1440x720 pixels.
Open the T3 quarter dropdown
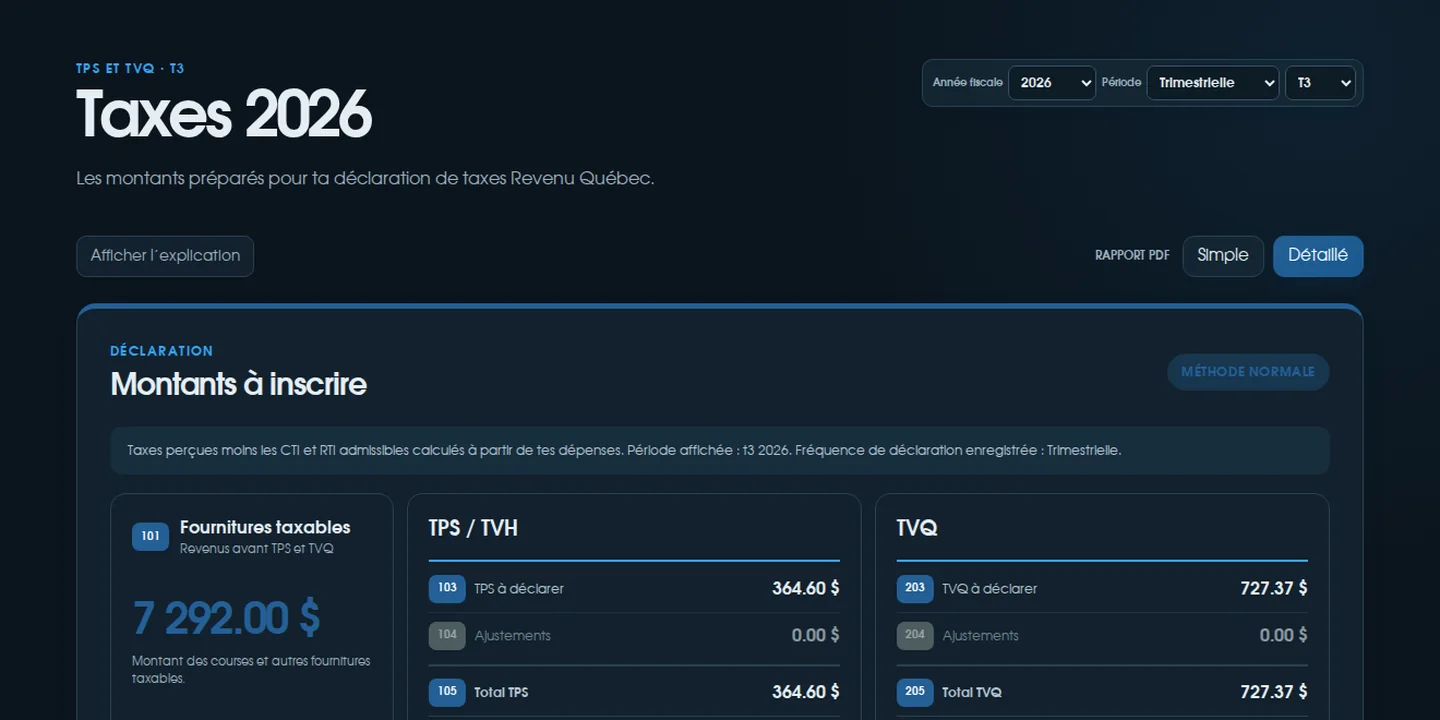pyautogui.click(x=1320, y=83)
